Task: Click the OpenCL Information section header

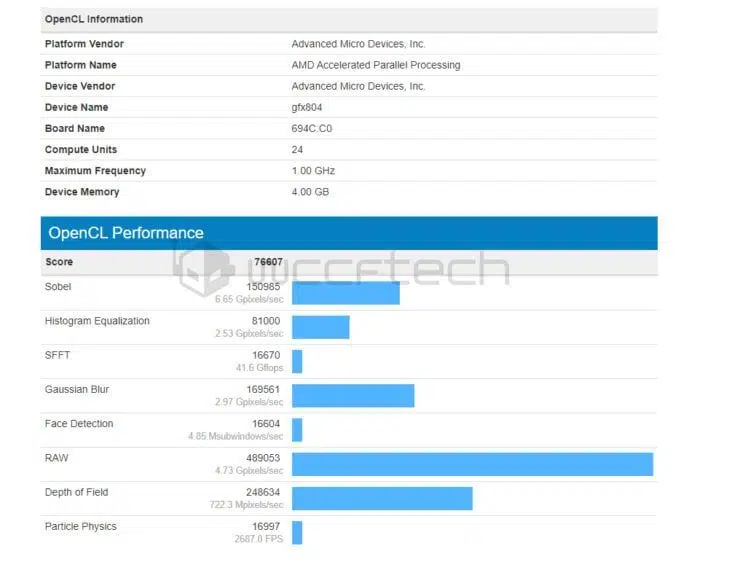Action: click(349, 19)
